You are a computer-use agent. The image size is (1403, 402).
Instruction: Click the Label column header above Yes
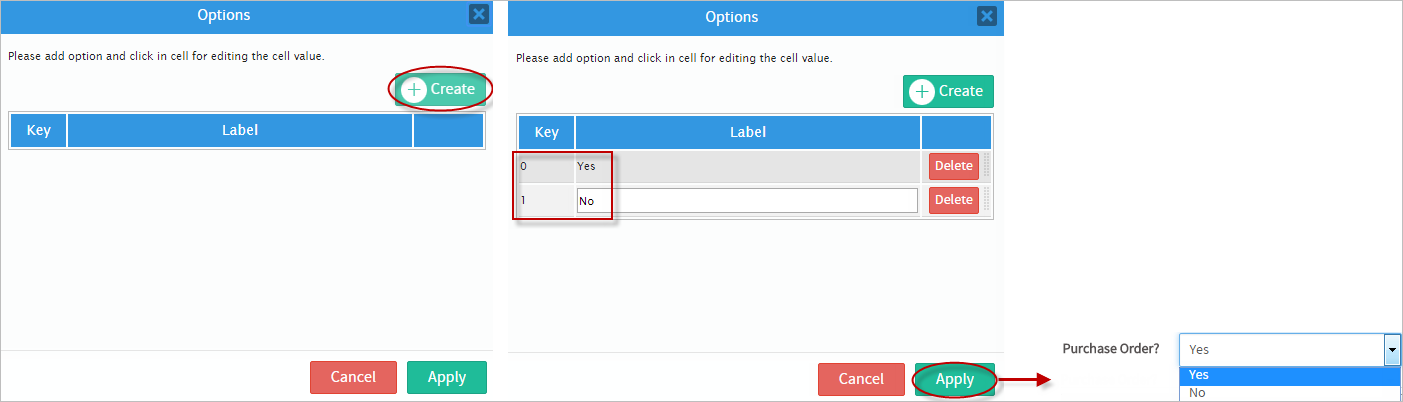click(x=747, y=132)
